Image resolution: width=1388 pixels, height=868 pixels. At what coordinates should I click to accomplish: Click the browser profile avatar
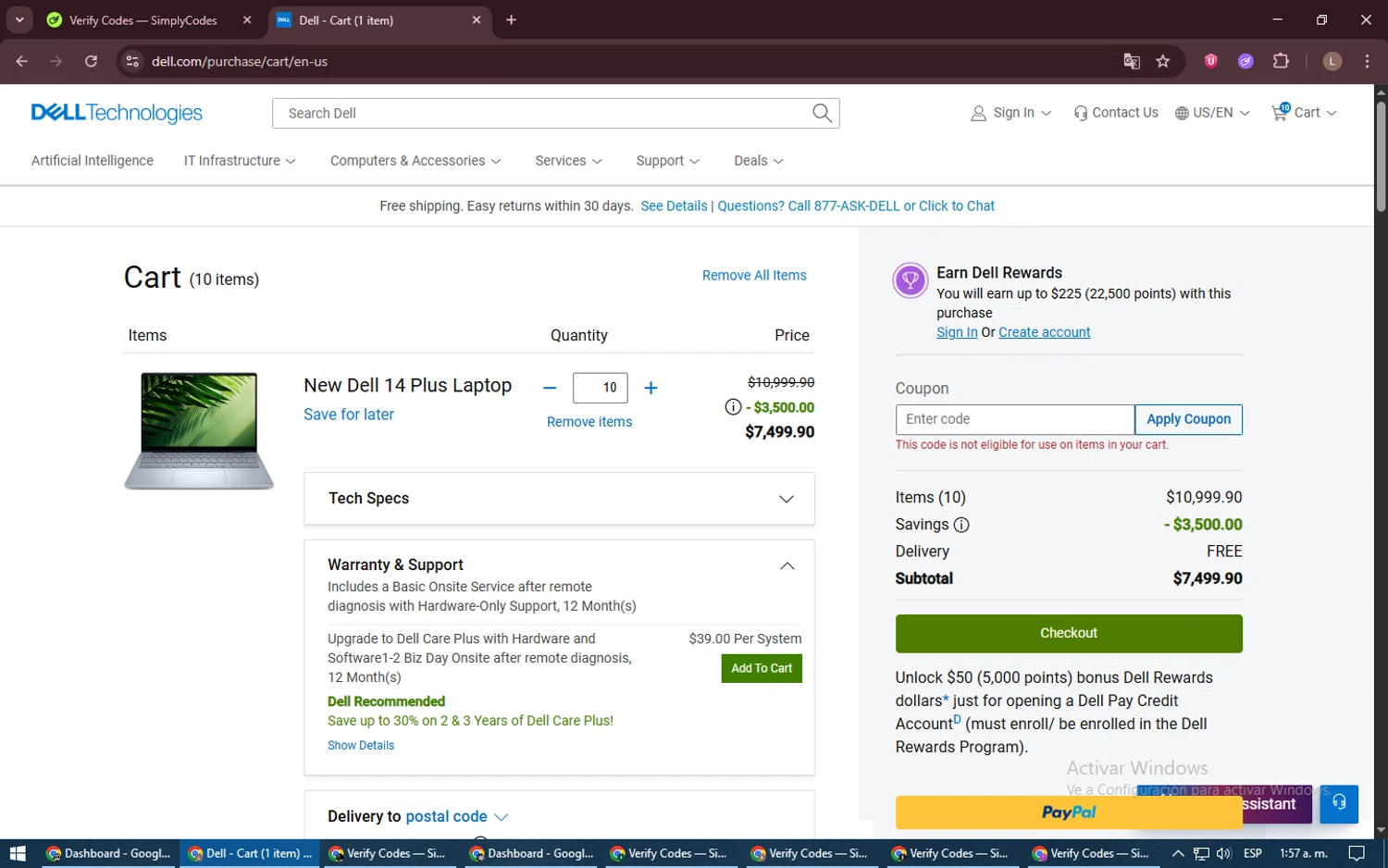click(x=1332, y=61)
